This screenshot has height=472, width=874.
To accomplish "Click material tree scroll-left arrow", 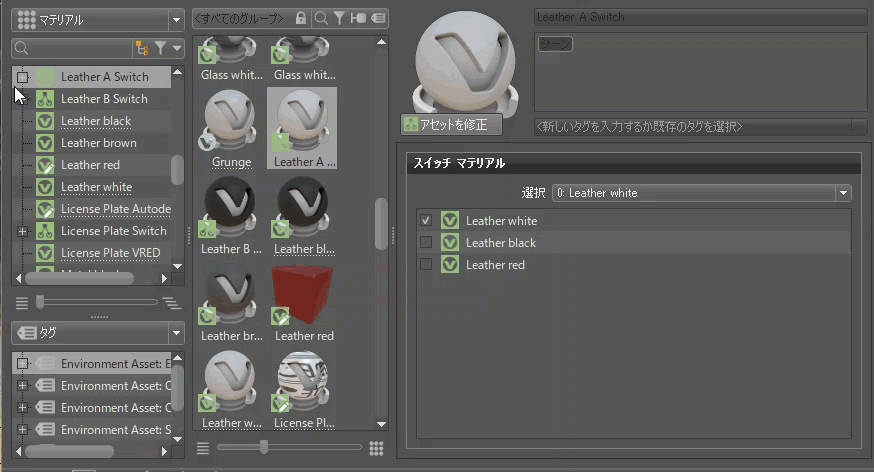I will tap(19, 278).
